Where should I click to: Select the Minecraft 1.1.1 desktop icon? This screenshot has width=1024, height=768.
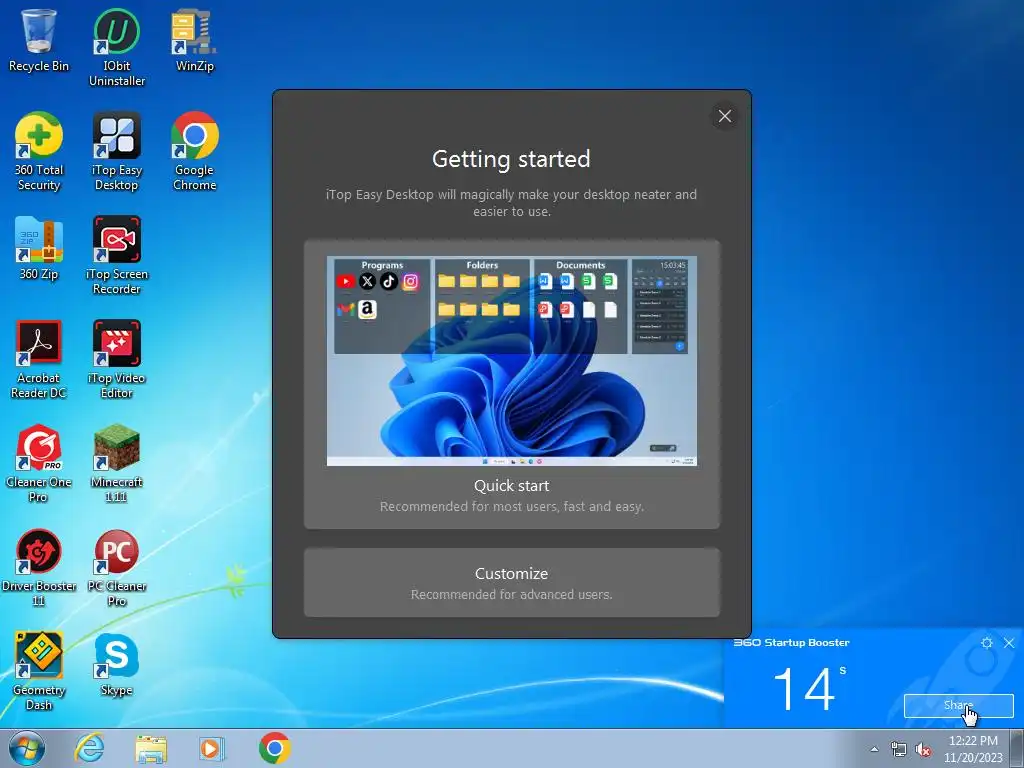pos(117,462)
